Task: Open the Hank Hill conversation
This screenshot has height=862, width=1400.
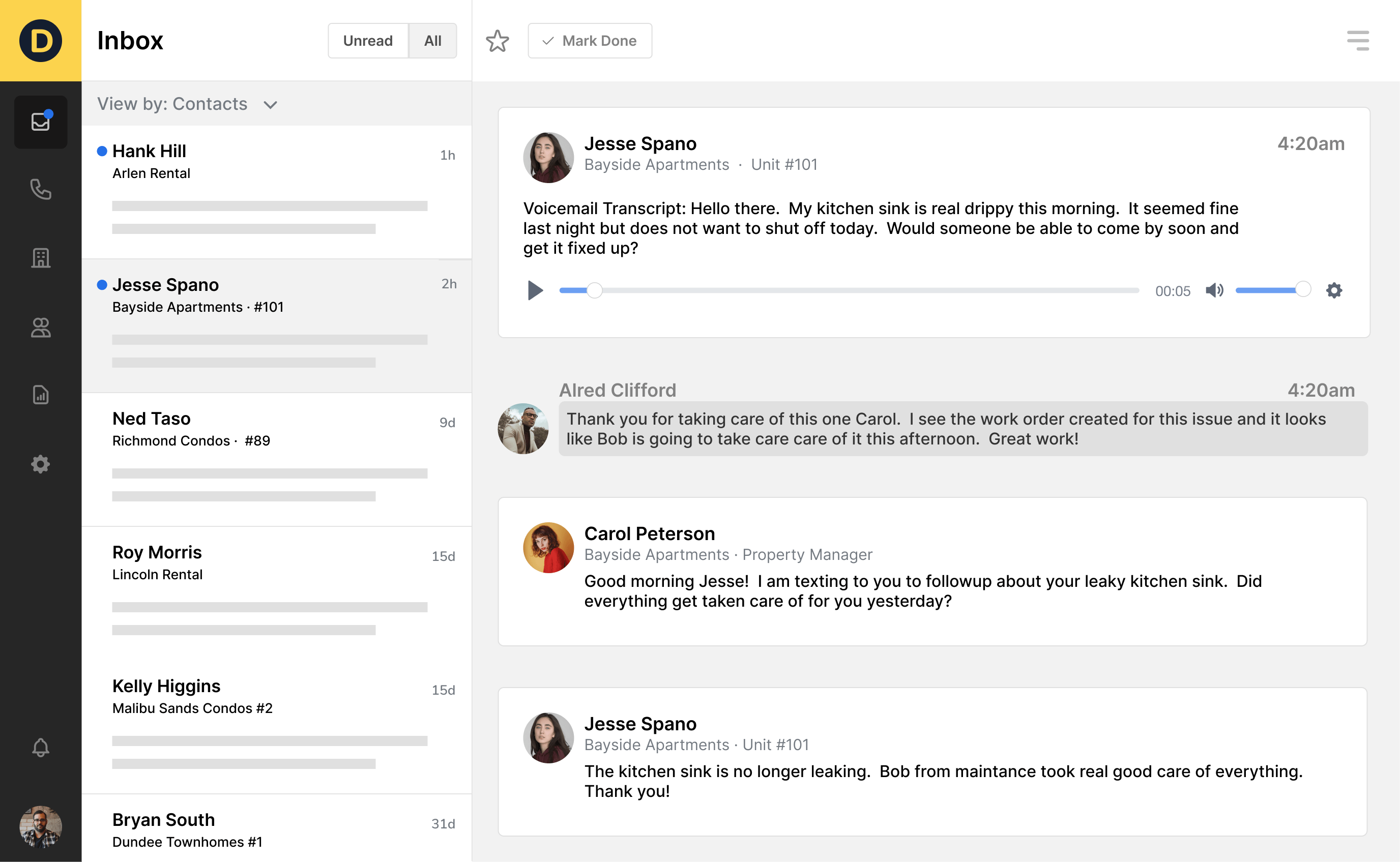Action: tap(277, 192)
